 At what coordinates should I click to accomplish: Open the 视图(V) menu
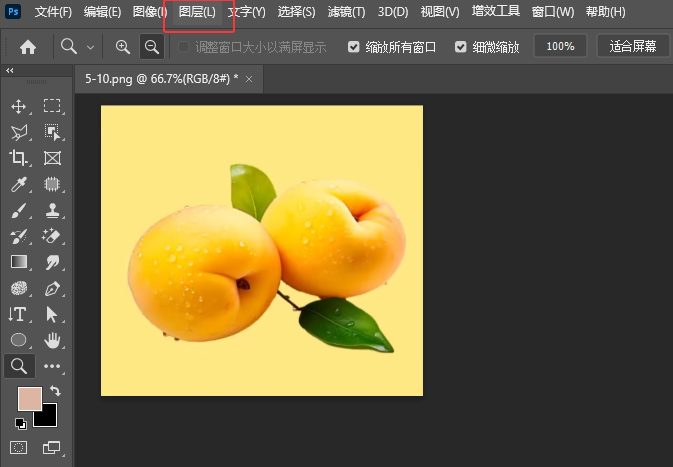coord(440,12)
